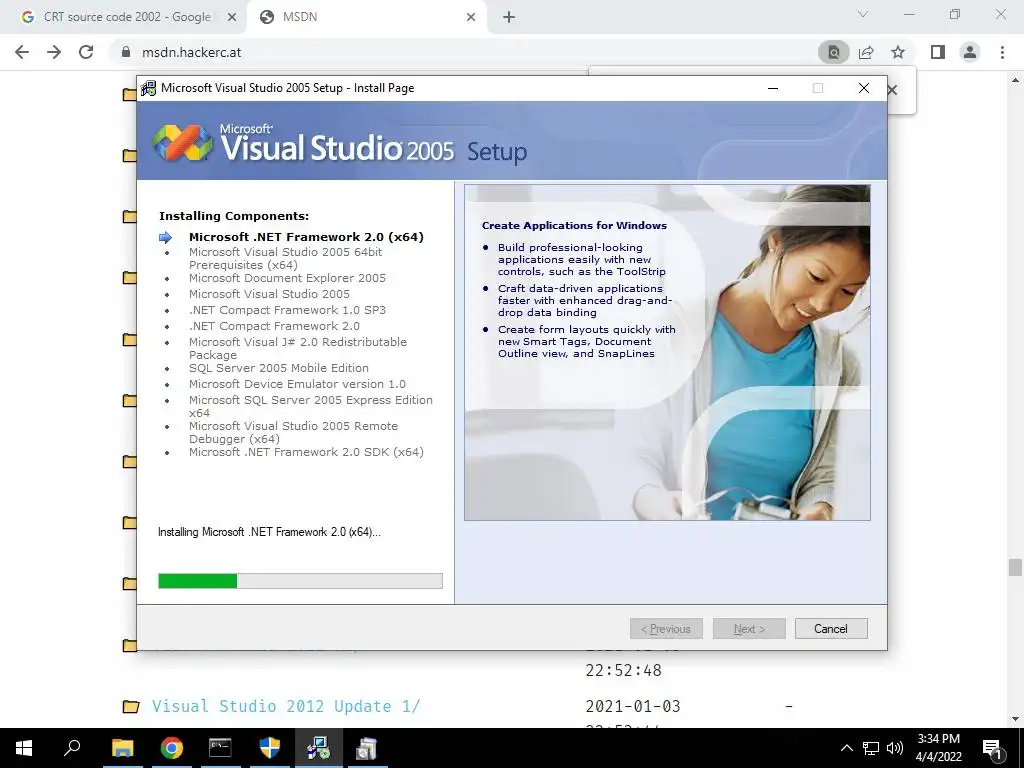
Task: Open a new Chrome tab
Action: point(509,18)
